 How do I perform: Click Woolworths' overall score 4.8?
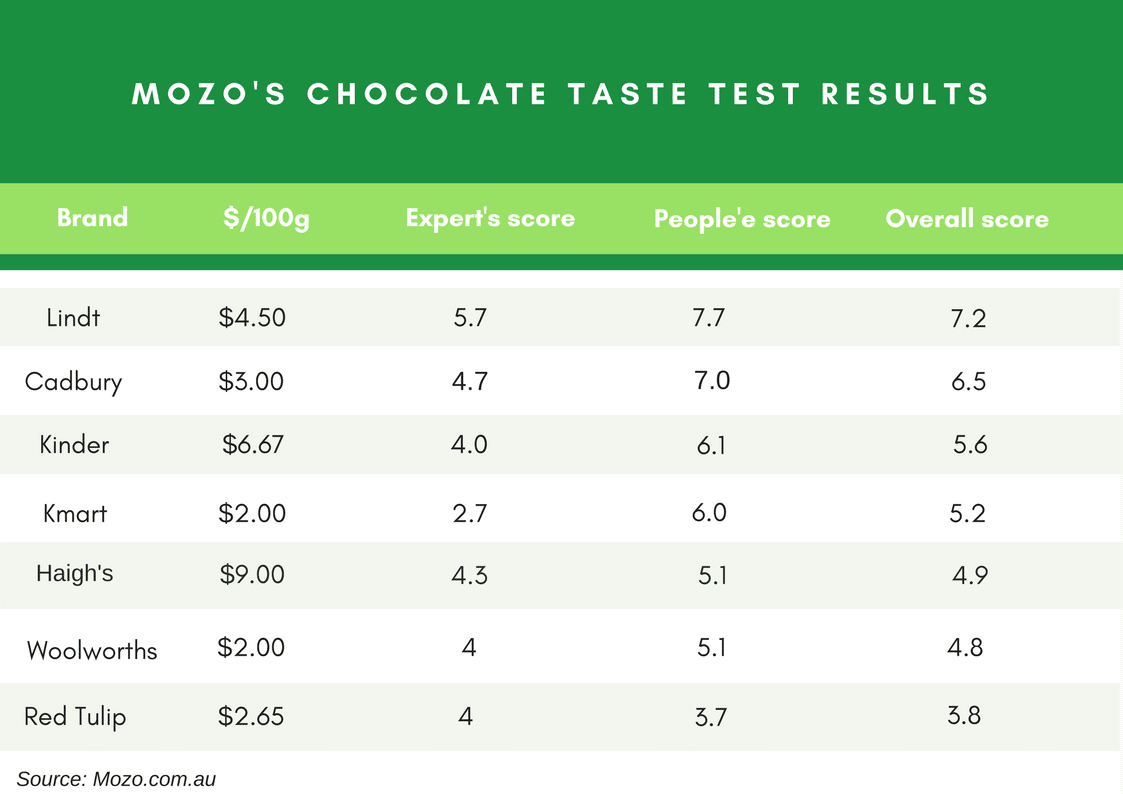click(x=965, y=647)
